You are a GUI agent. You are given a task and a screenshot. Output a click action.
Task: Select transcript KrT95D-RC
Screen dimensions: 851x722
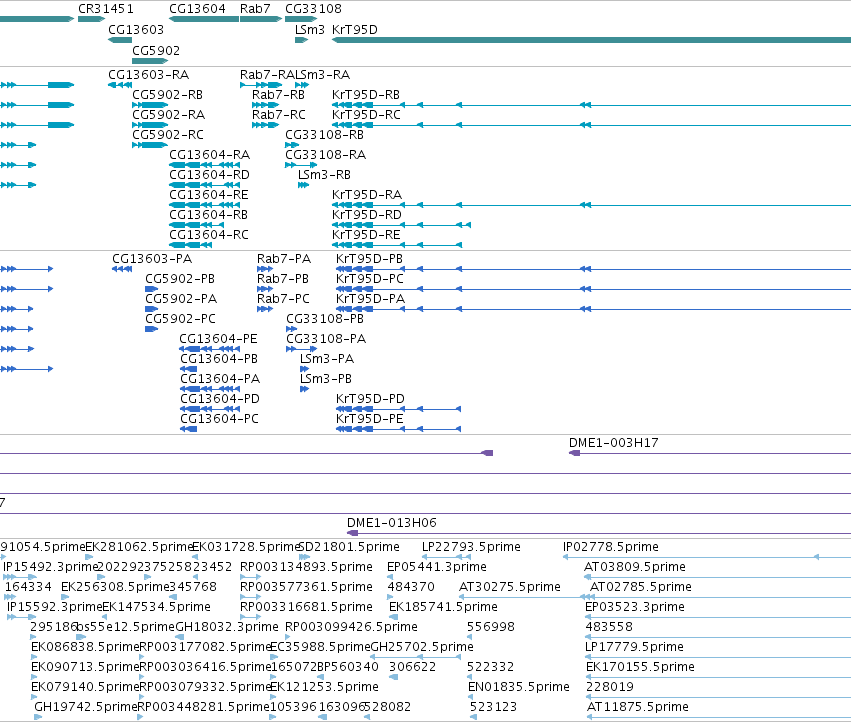coord(366,115)
